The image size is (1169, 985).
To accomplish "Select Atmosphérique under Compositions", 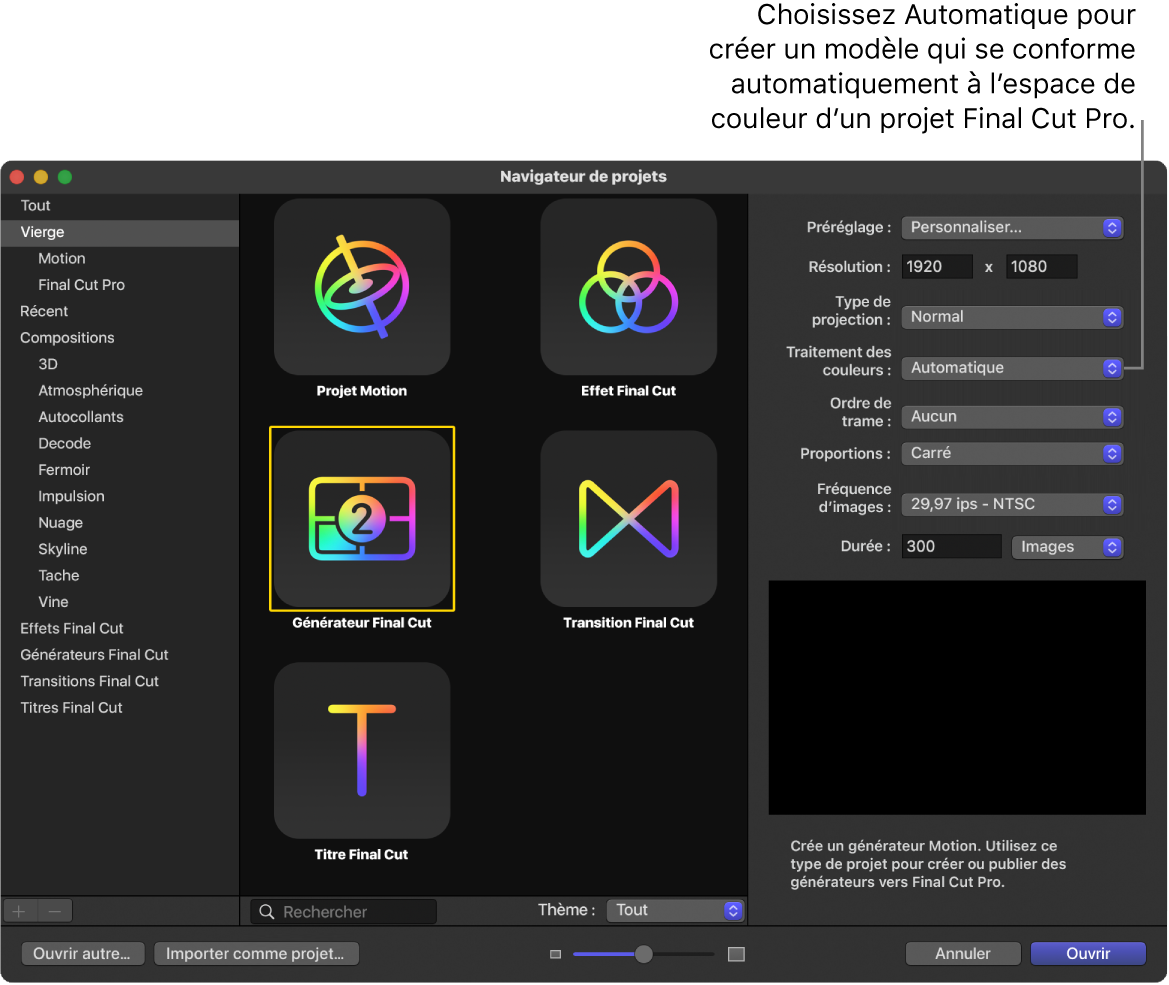I will (x=90, y=391).
